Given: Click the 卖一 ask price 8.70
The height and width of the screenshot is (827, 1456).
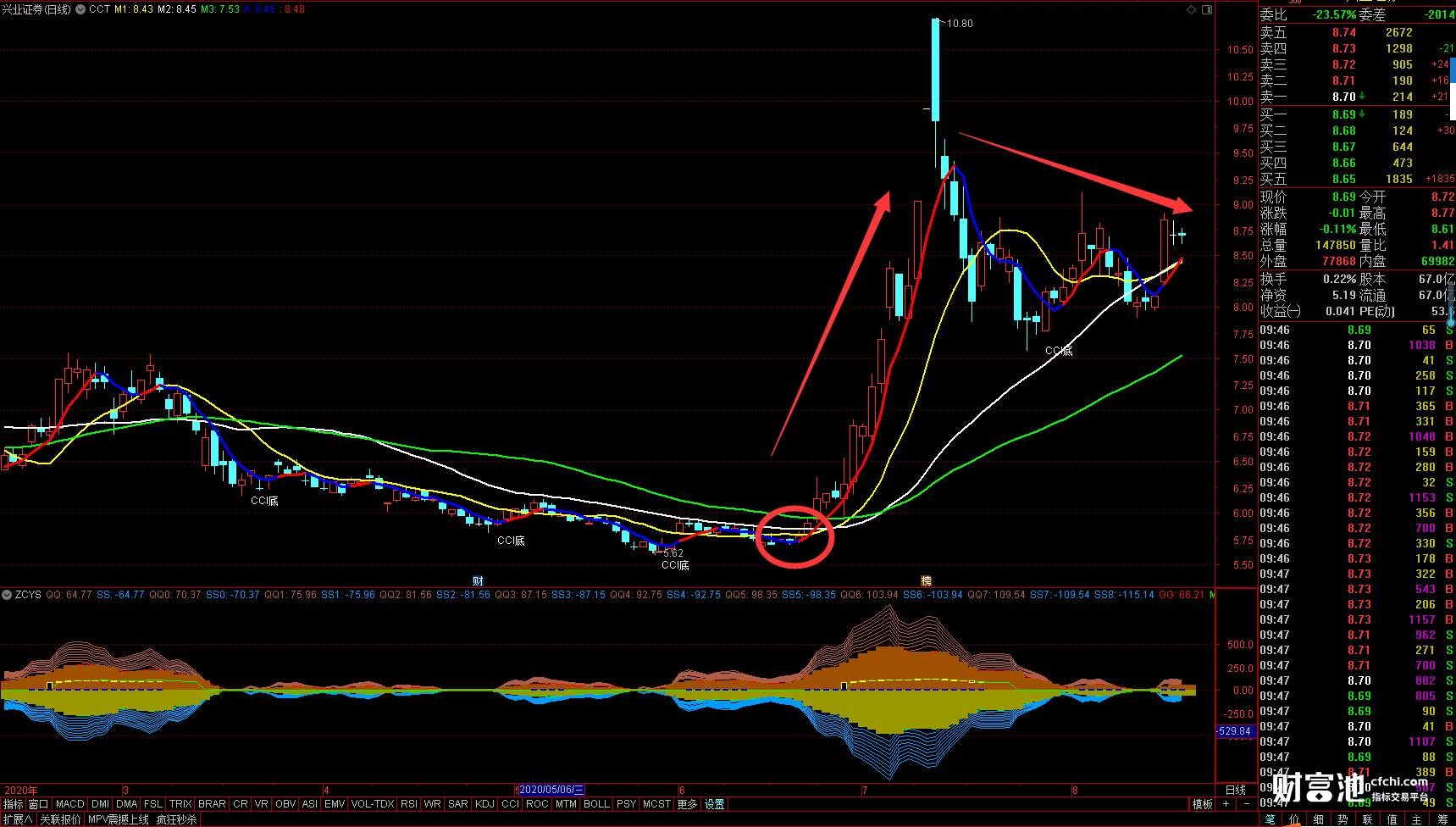Looking at the screenshot, I should pos(1344,97).
